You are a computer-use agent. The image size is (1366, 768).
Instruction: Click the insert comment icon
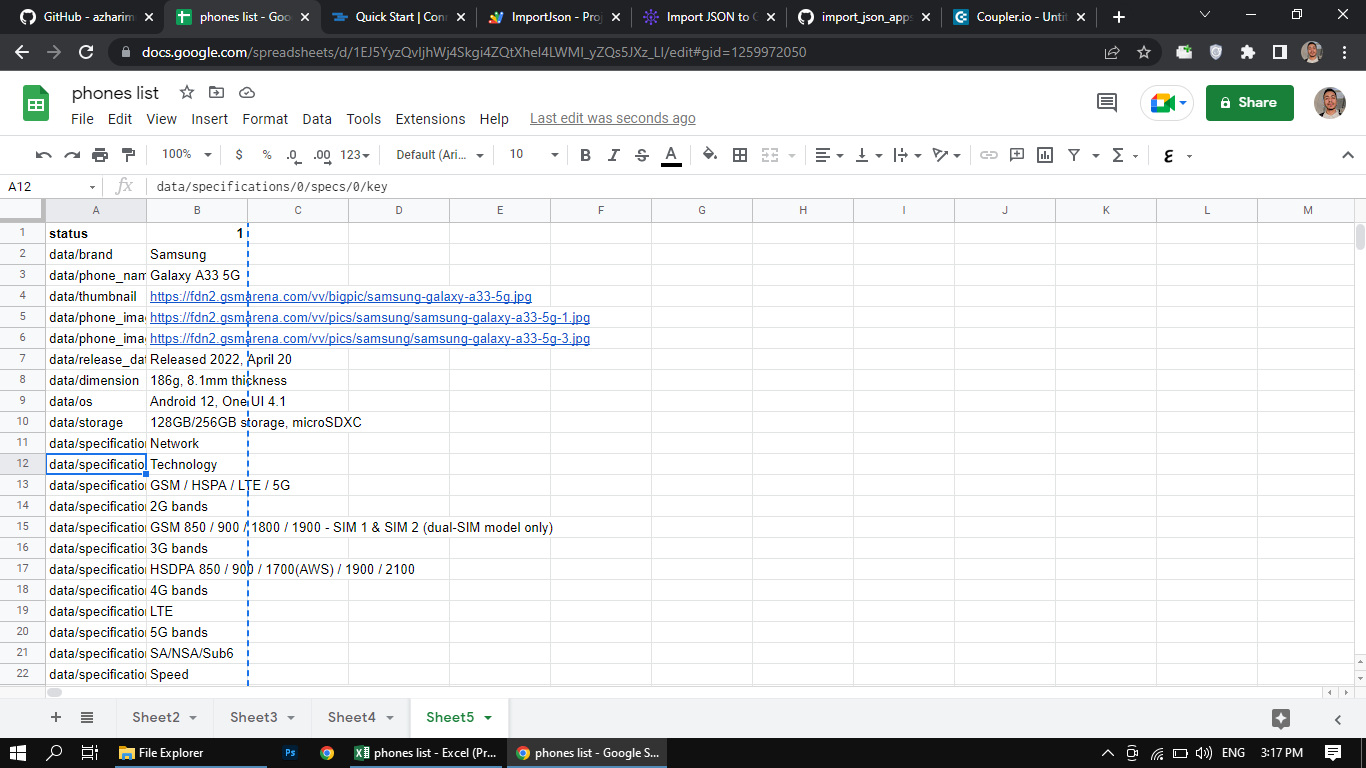coord(1016,155)
